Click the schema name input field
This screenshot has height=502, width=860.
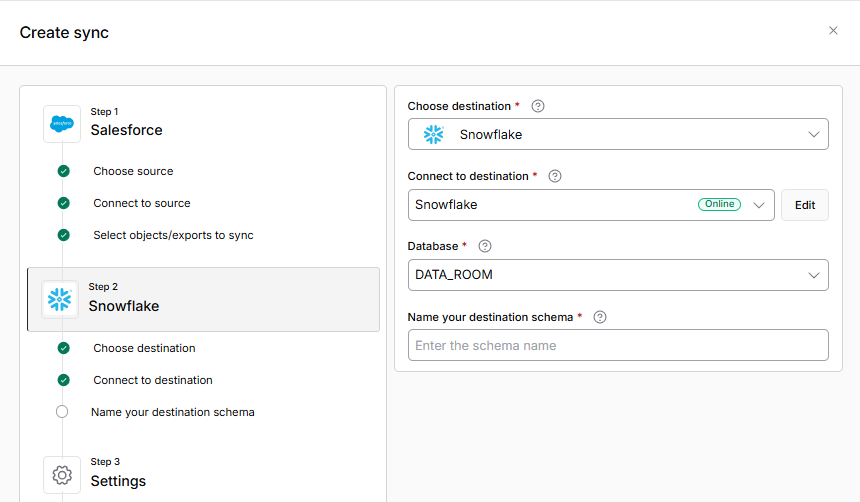point(618,345)
